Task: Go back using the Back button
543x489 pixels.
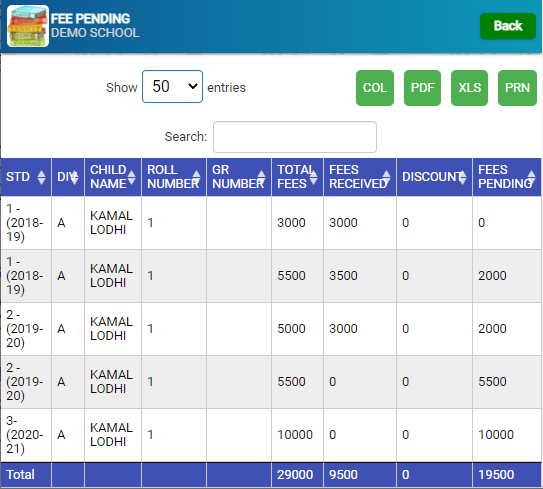Action: pyautogui.click(x=508, y=26)
